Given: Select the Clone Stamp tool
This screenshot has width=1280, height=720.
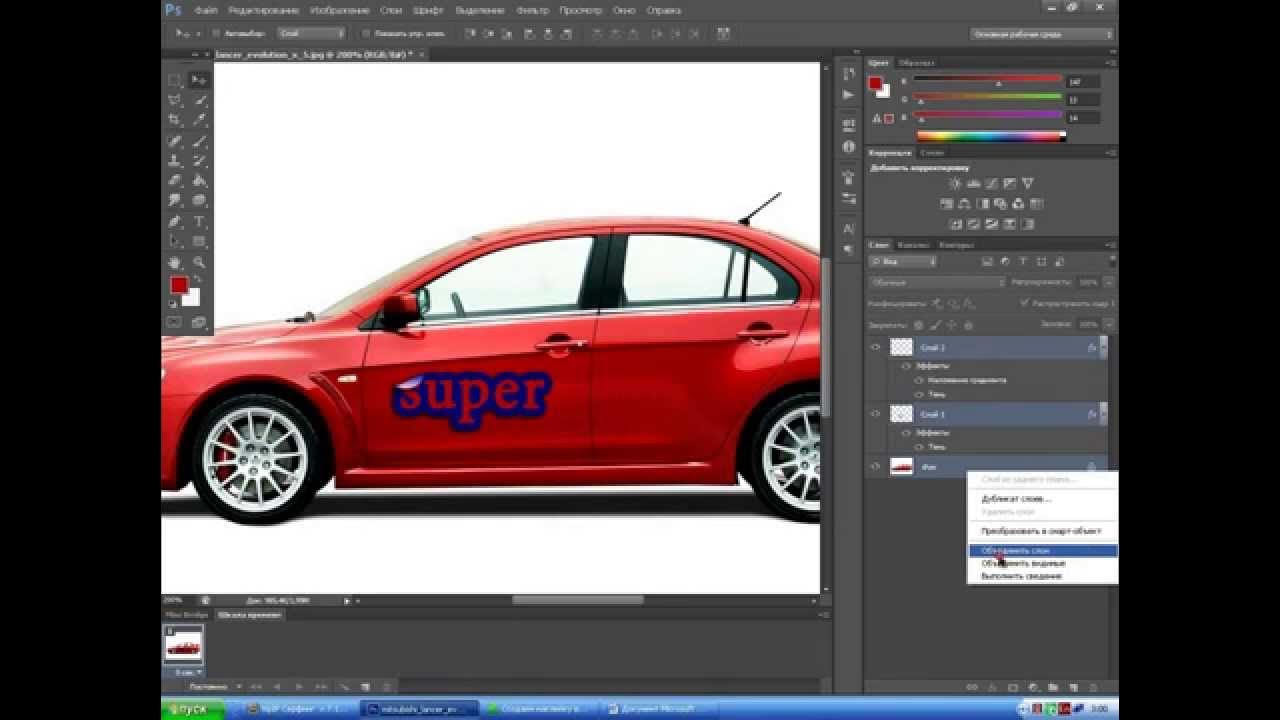Looking at the screenshot, I should pos(175,161).
